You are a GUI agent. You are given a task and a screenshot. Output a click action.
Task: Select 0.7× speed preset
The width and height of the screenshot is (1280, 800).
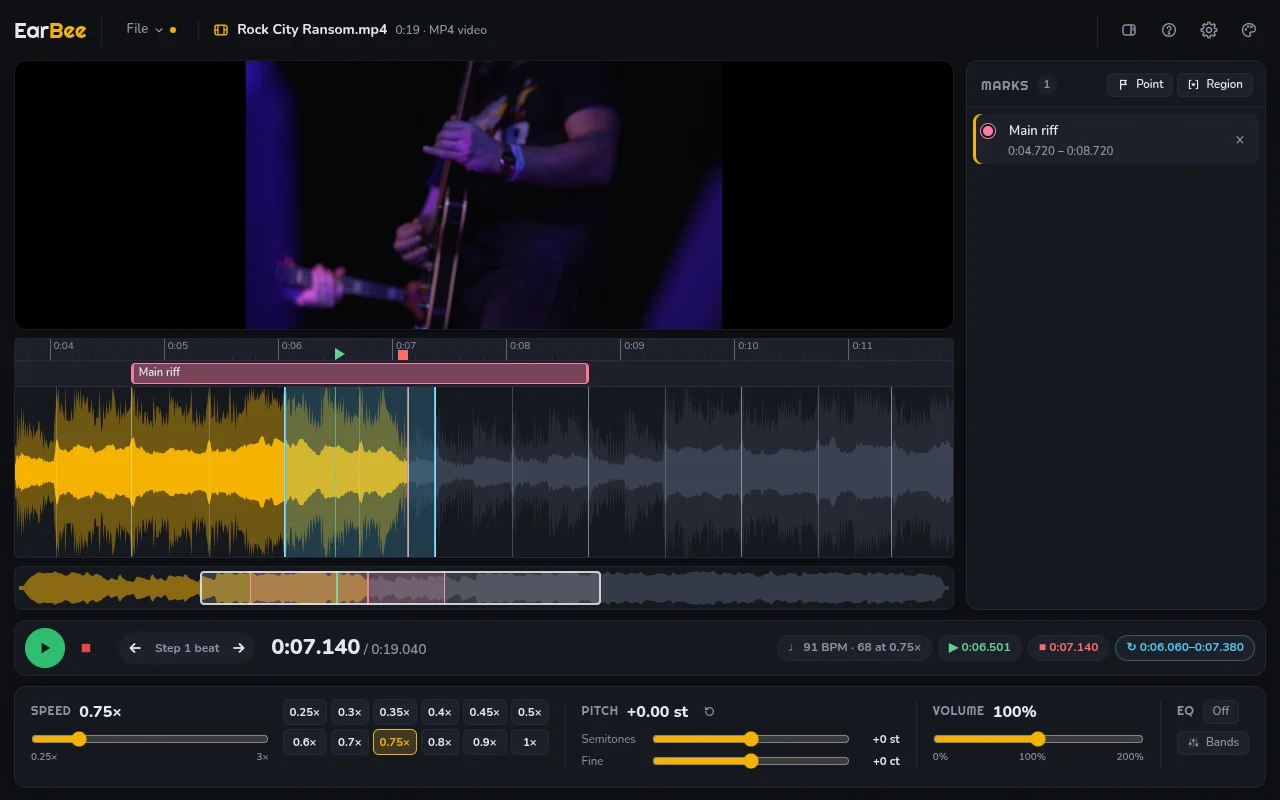350,742
